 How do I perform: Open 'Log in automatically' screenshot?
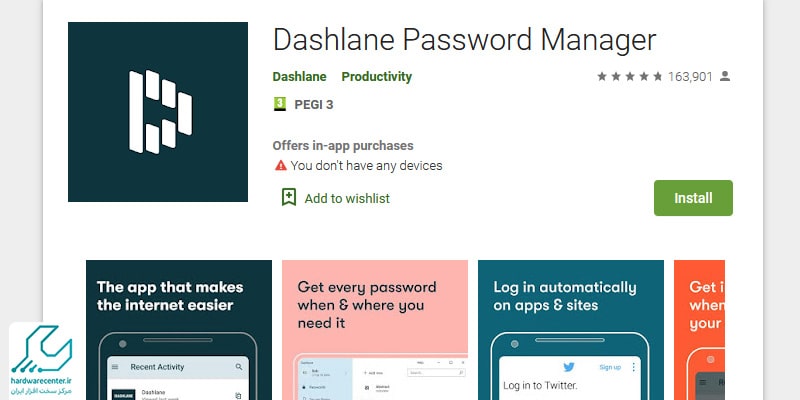571,330
